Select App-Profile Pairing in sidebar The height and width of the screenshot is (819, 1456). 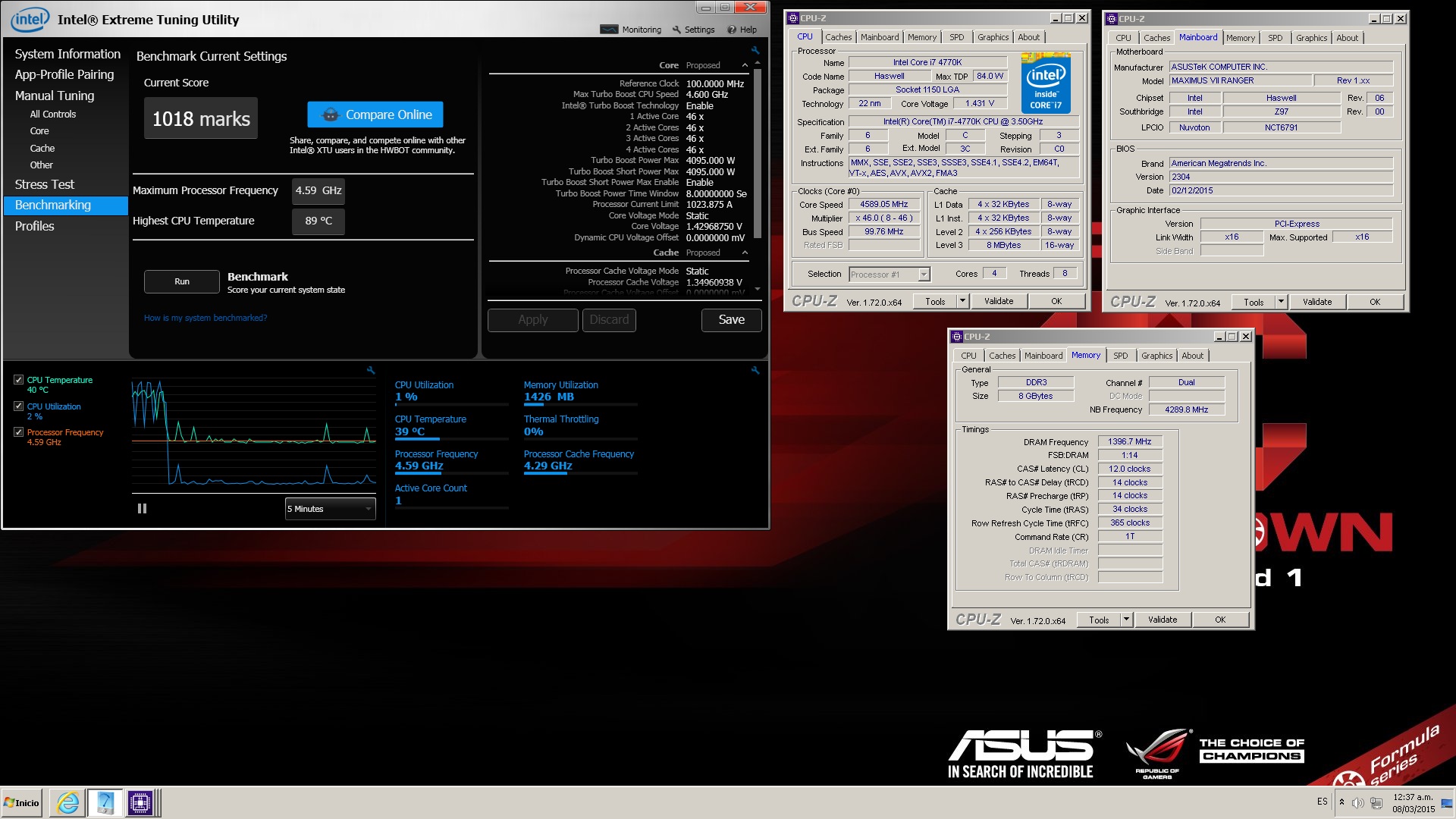coord(64,74)
